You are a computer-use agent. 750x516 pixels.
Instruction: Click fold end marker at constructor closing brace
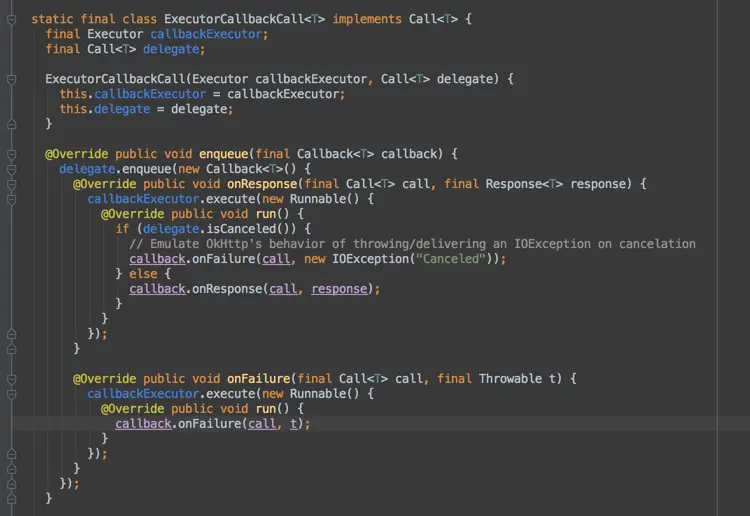11,124
